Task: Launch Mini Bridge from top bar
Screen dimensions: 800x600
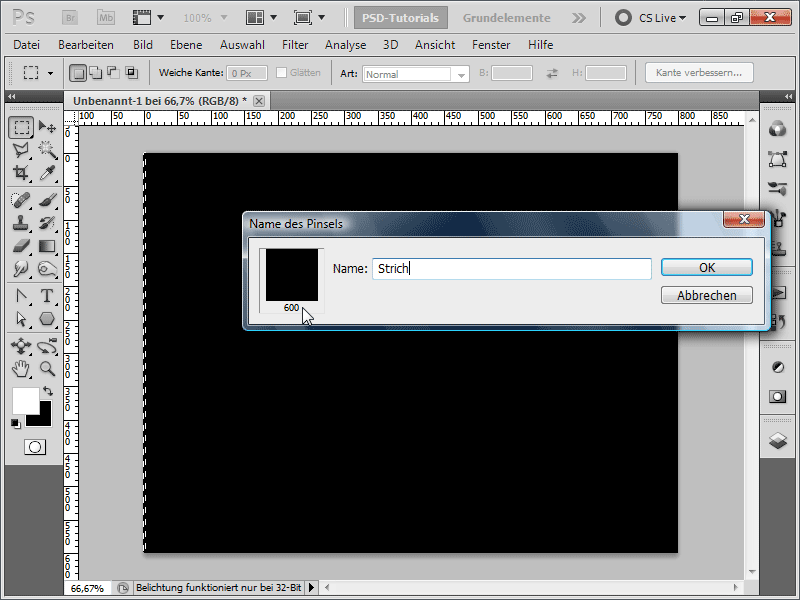Action: coord(106,18)
